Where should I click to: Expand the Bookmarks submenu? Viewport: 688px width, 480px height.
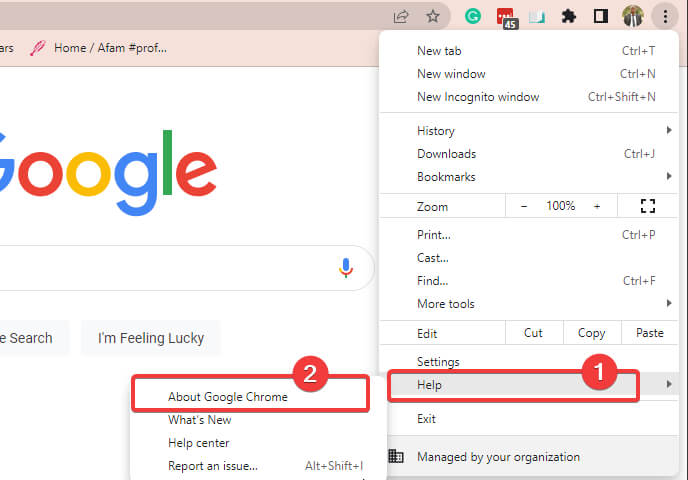(529, 177)
